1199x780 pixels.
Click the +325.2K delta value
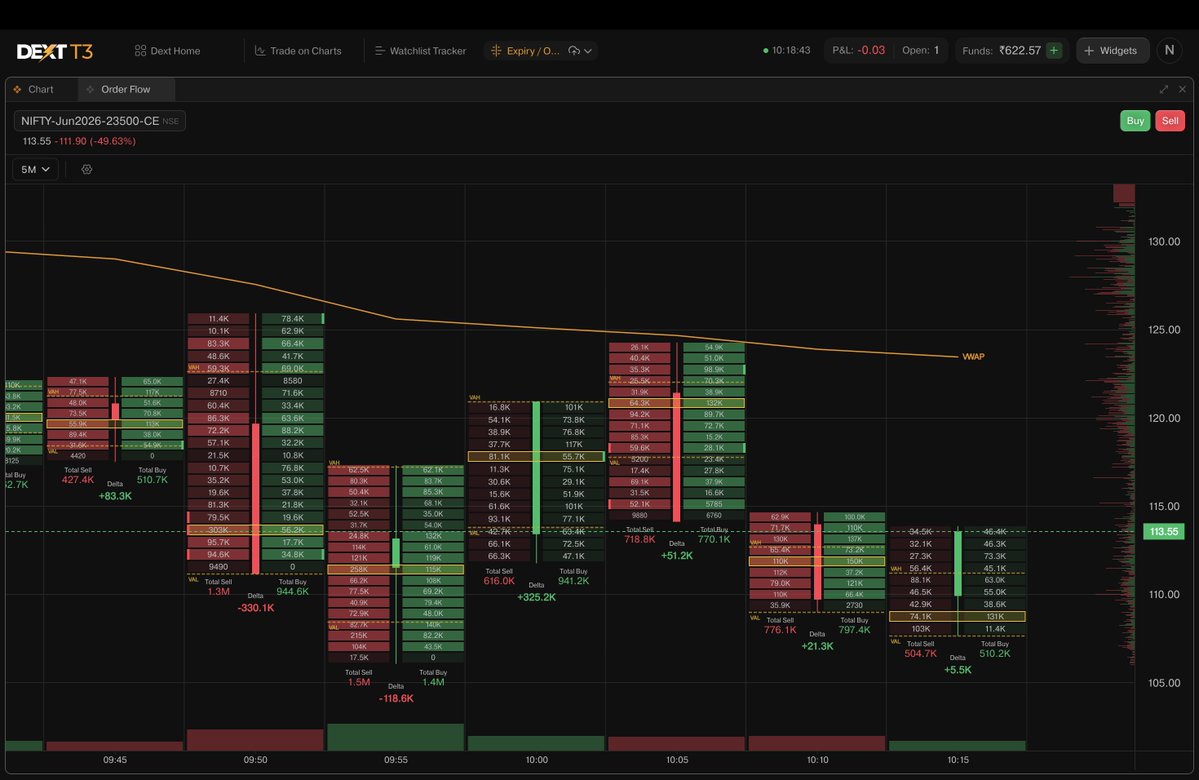coord(536,597)
